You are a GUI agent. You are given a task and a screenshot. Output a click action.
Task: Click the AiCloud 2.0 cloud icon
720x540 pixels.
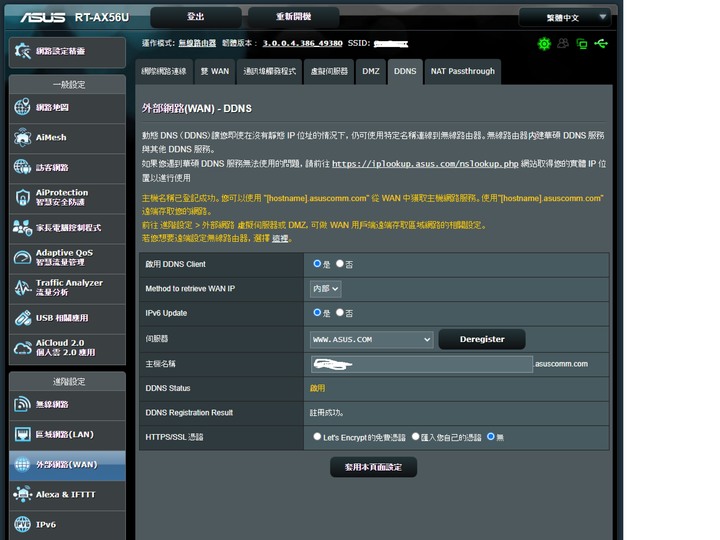tap(22, 348)
